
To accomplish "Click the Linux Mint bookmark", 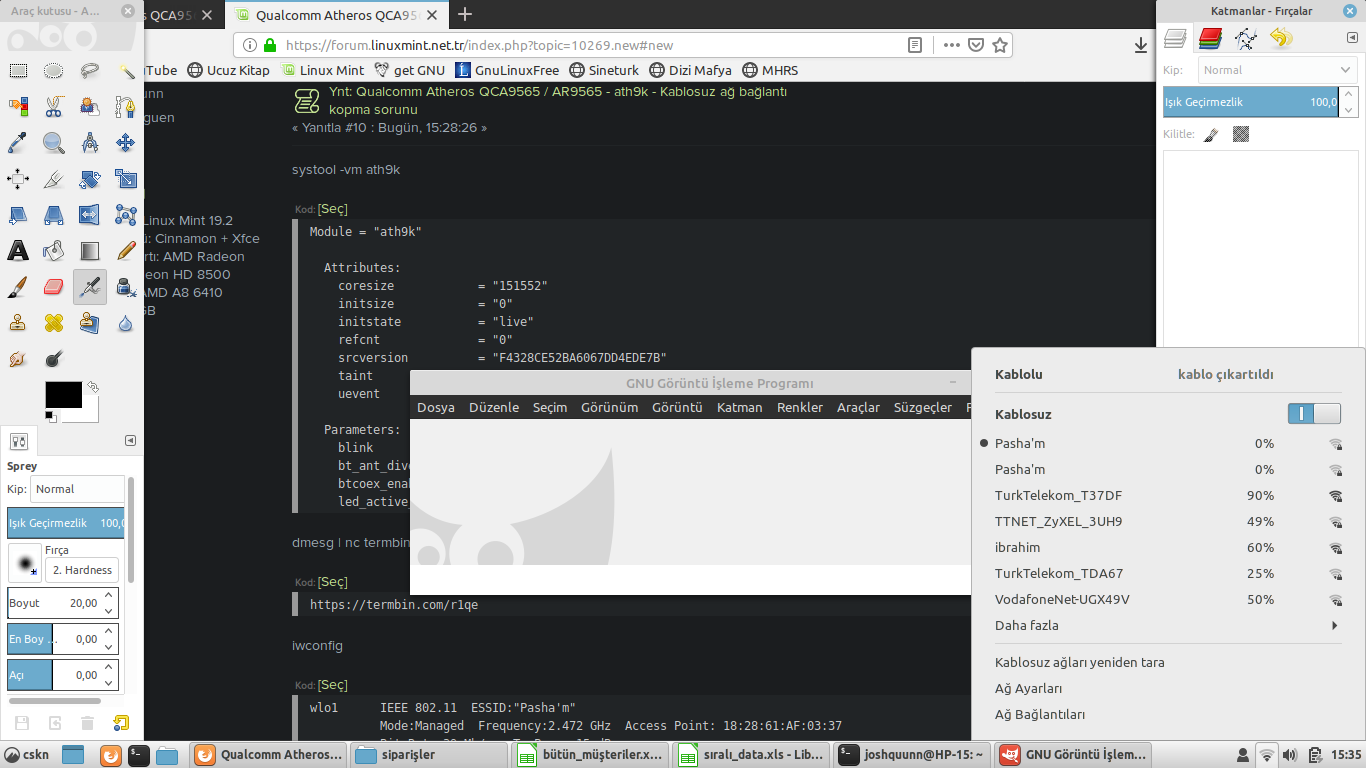I will tap(323, 70).
